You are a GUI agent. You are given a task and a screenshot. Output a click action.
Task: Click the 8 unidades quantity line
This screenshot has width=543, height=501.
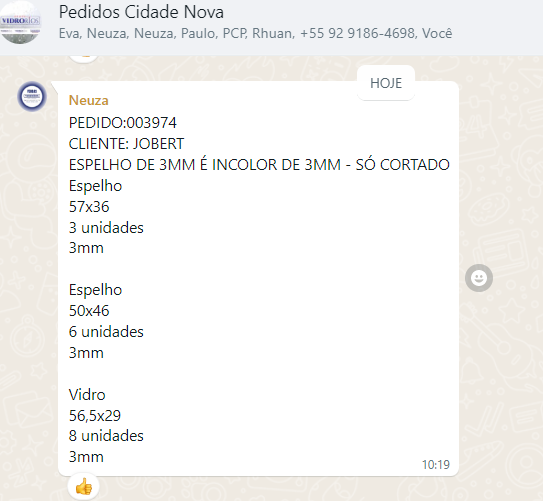tap(106, 436)
